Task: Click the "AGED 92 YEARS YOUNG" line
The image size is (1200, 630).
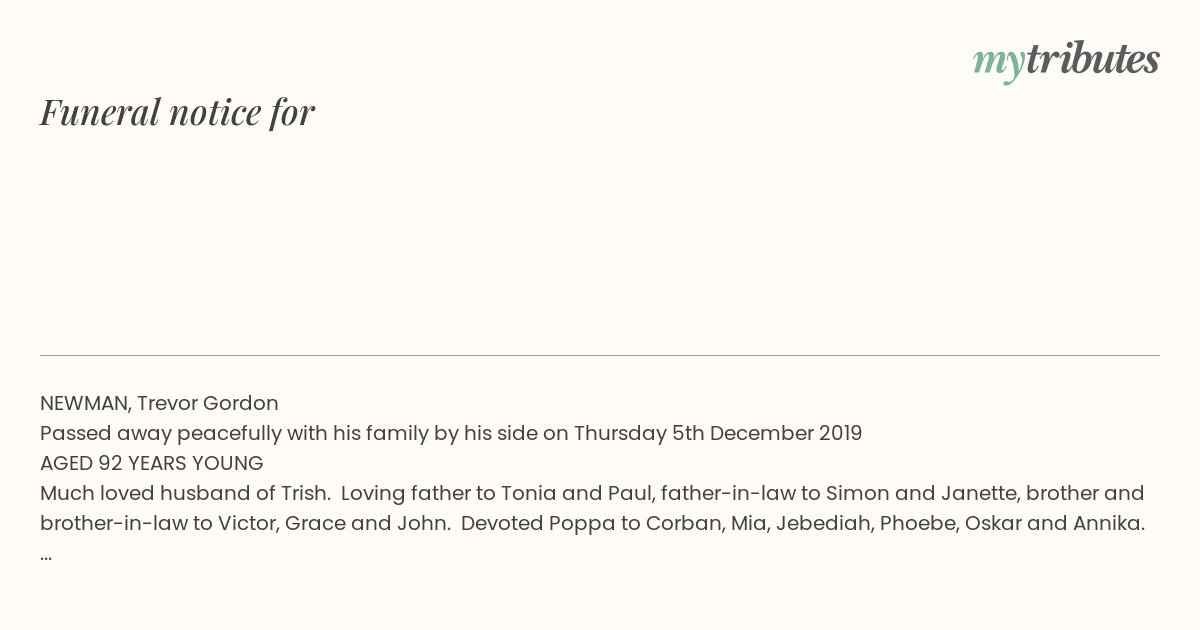Action: pyautogui.click(x=152, y=463)
